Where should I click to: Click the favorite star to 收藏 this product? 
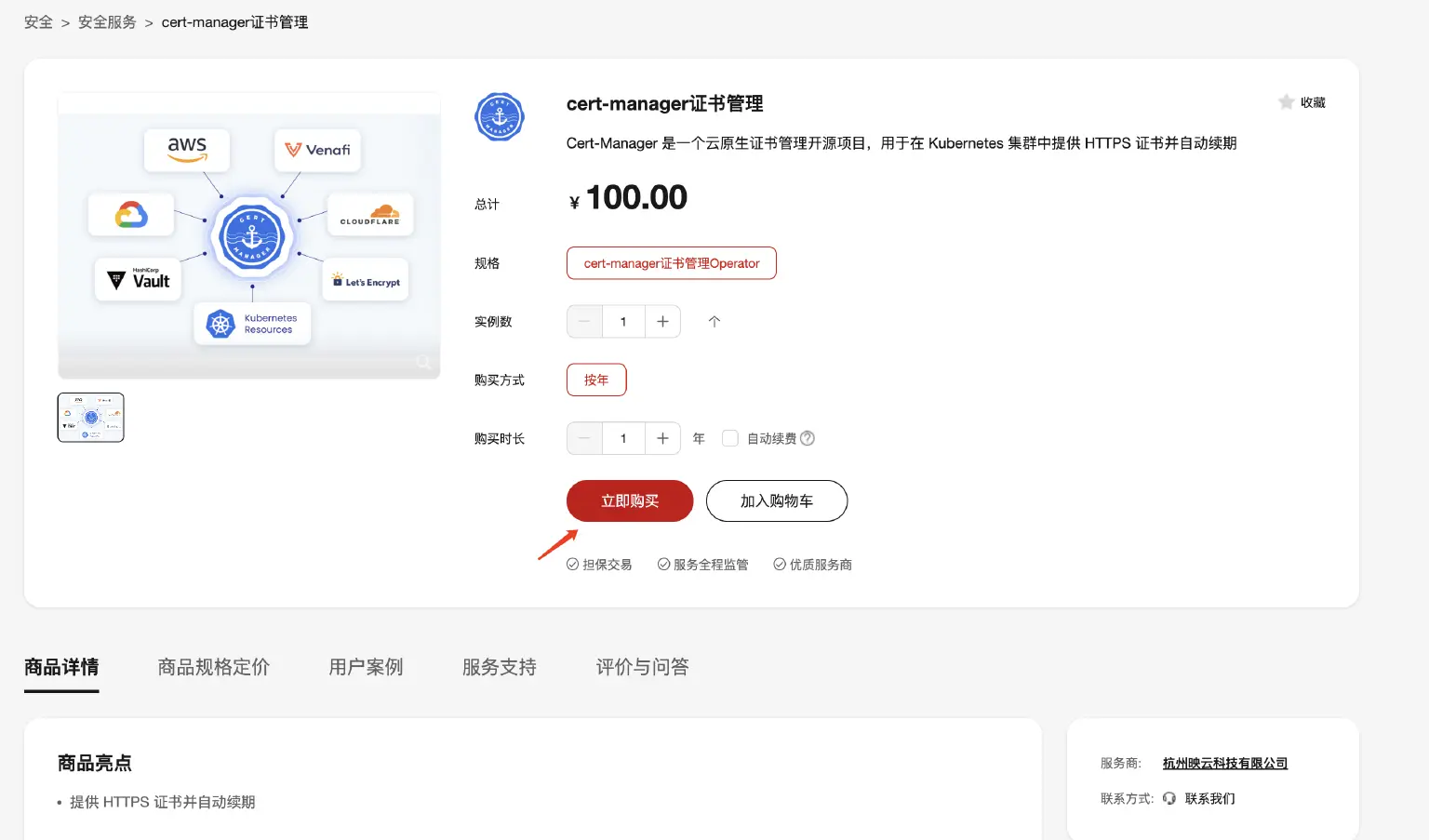[1287, 101]
